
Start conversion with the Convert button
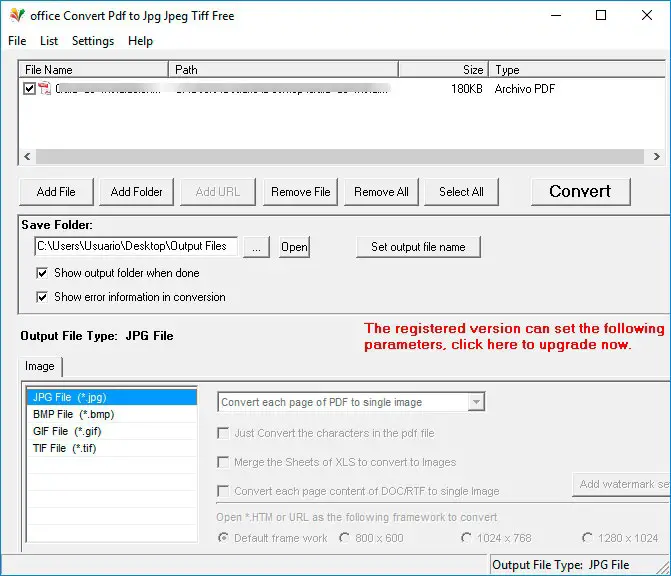580,191
